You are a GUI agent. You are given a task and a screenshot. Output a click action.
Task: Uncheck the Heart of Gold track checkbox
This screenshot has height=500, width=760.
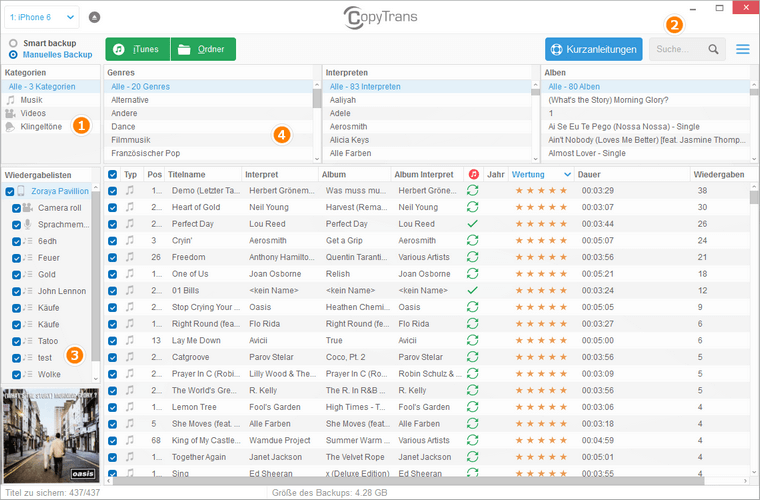click(112, 207)
